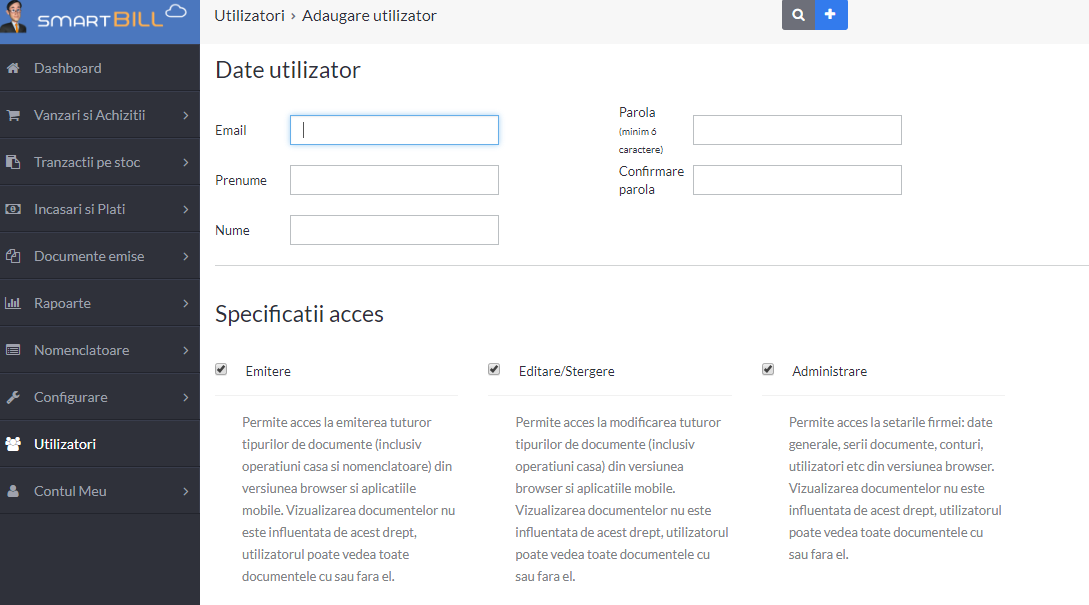The image size is (1089, 605).
Task: Open the Vanzari si Achizitii menu
Action: [x=100, y=115]
